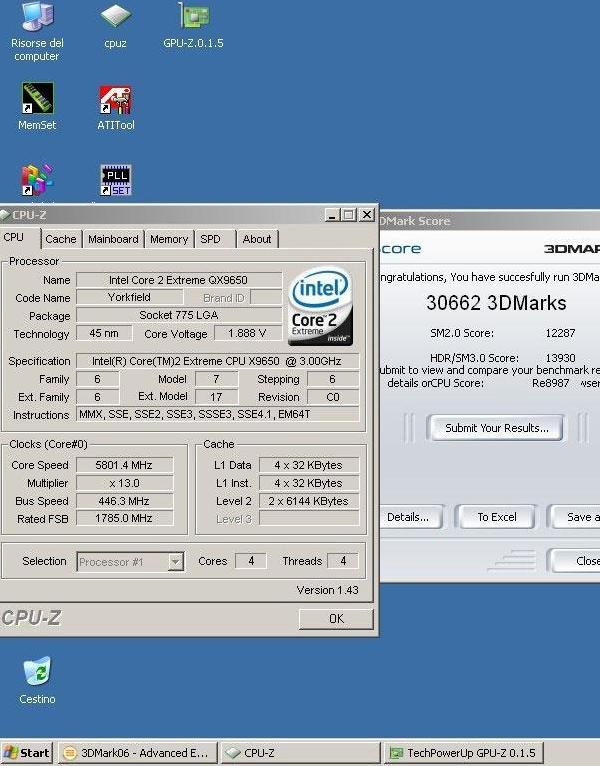Minimize the CPU-Z window
This screenshot has width=600, height=766.
[332, 214]
